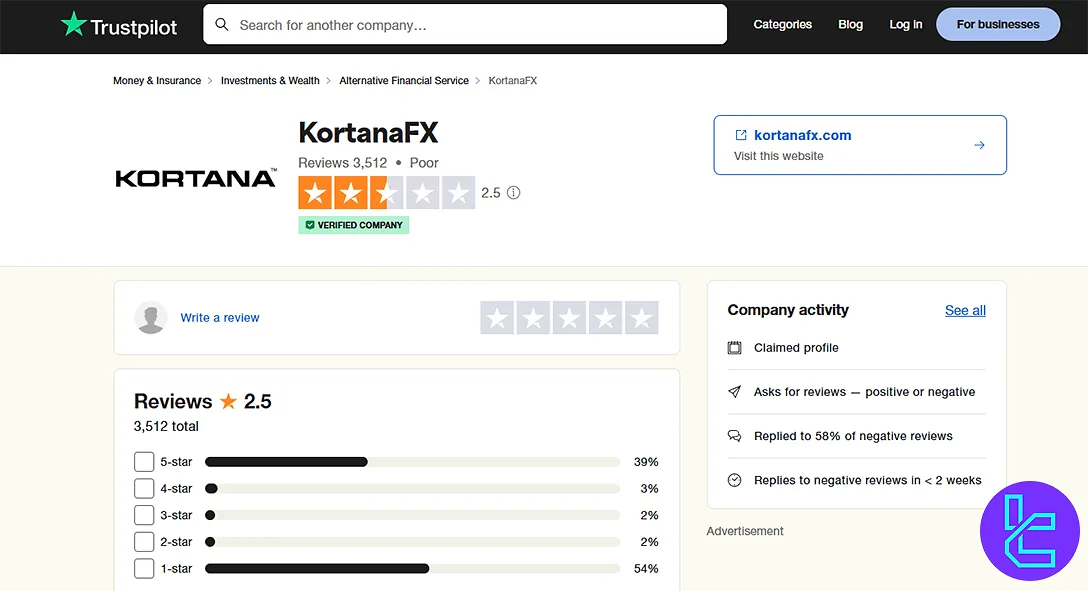This screenshot has height=591, width=1088.
Task: Check the 3-star review filter
Action: tap(144, 514)
